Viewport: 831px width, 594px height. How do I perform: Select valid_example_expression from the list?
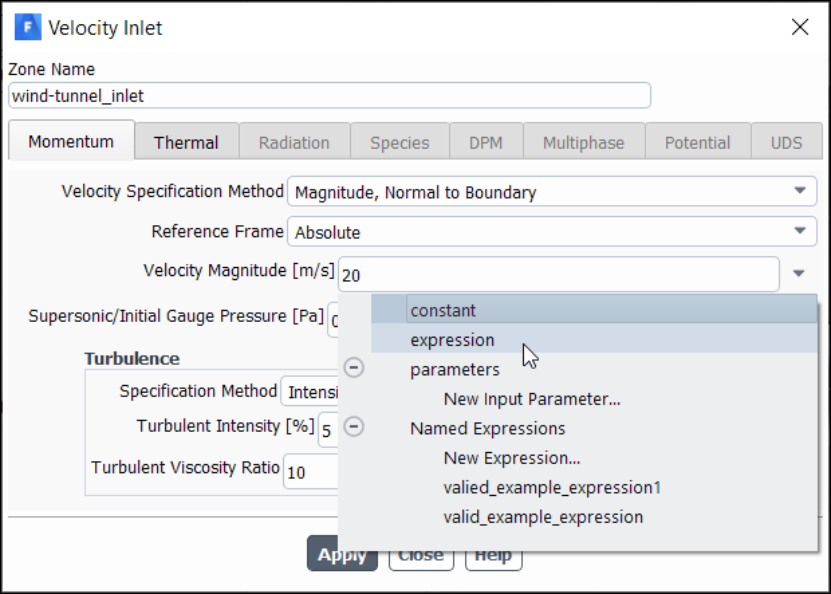pyautogui.click(x=543, y=517)
